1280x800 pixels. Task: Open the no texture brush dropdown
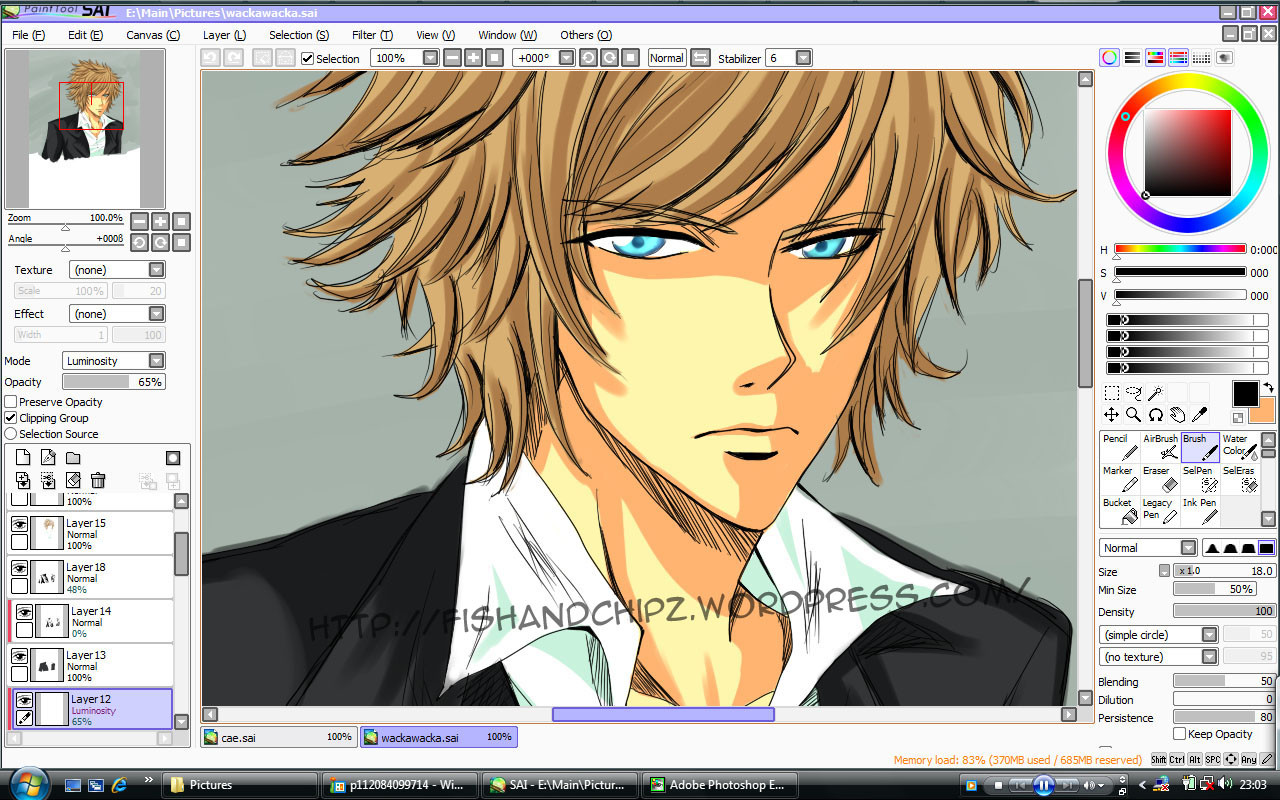(x=1158, y=657)
